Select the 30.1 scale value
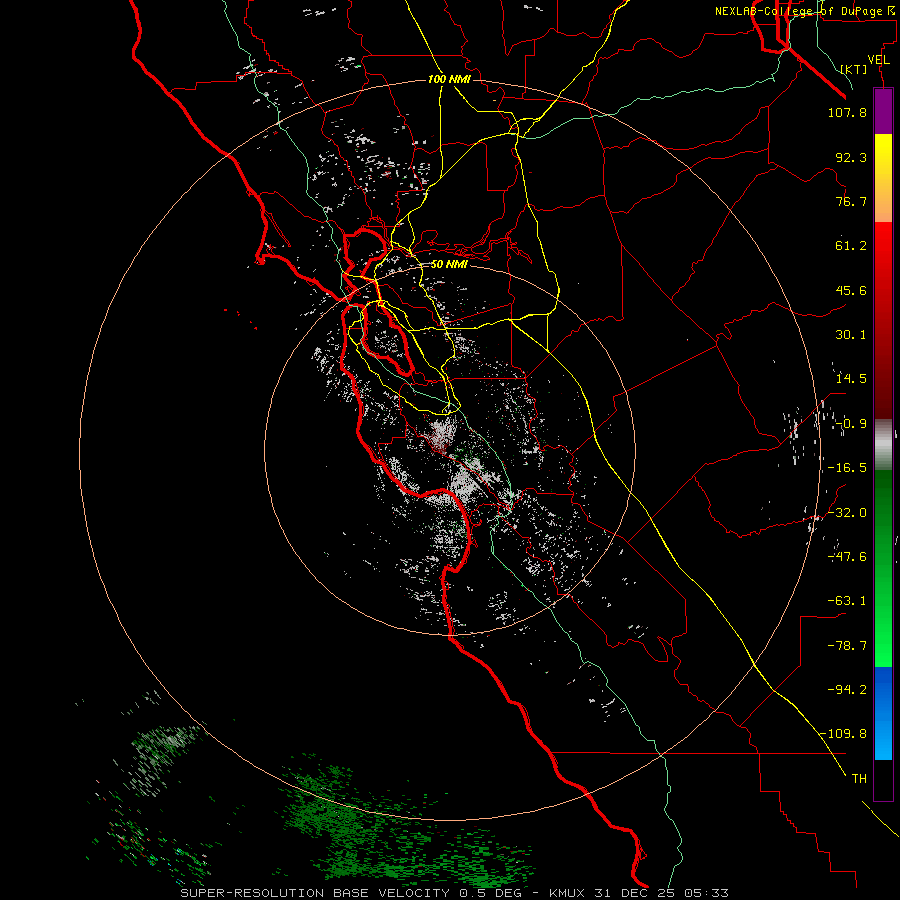Screen dimensions: 900x900 pos(851,335)
